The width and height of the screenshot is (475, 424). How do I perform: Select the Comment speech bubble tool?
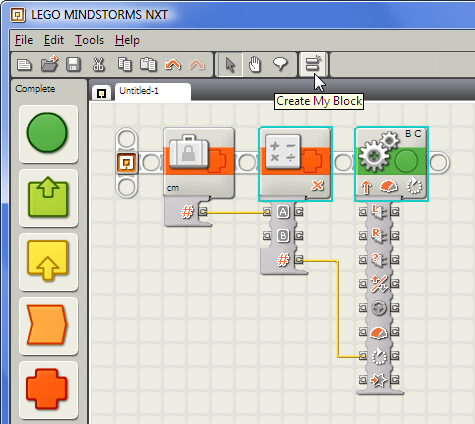(x=280, y=64)
